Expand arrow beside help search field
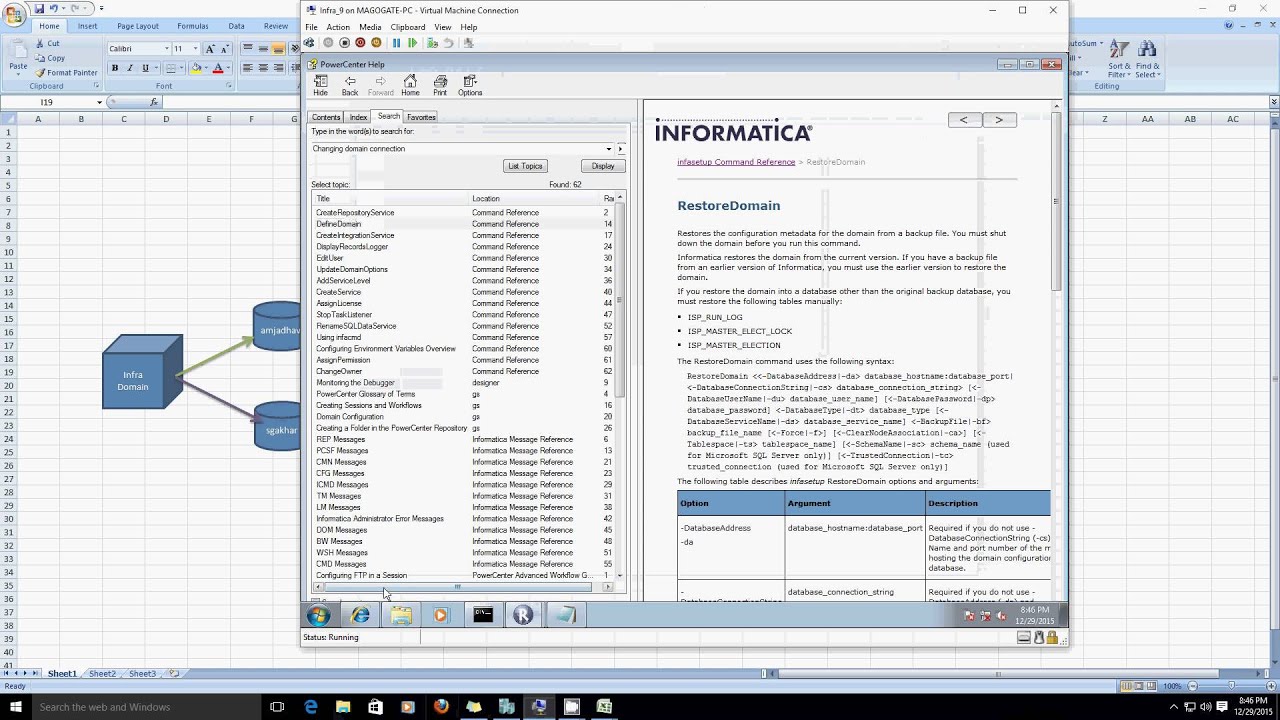 (620, 149)
